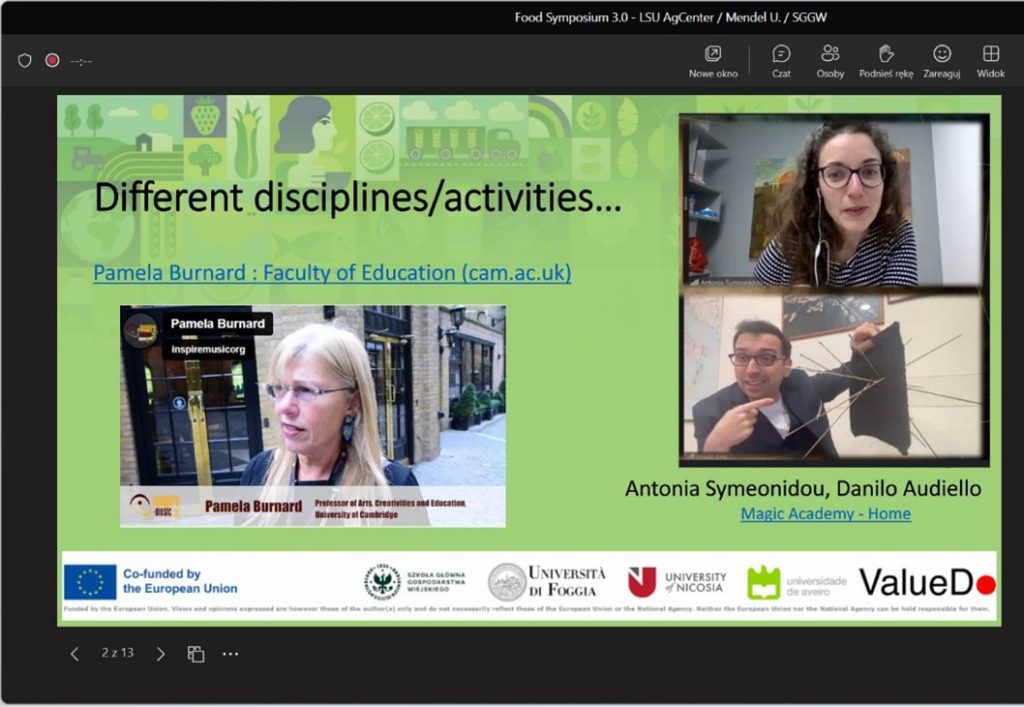
Task: Click the slide counter 2 z 13
Action: pos(117,653)
